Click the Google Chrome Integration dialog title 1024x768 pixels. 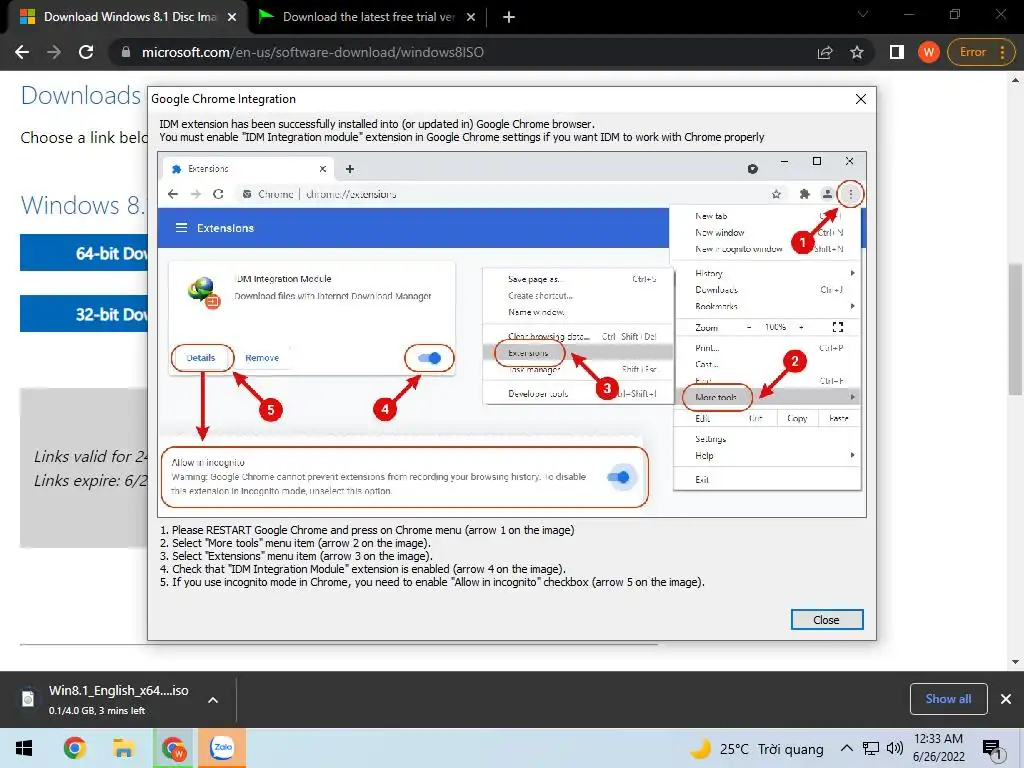(x=223, y=99)
